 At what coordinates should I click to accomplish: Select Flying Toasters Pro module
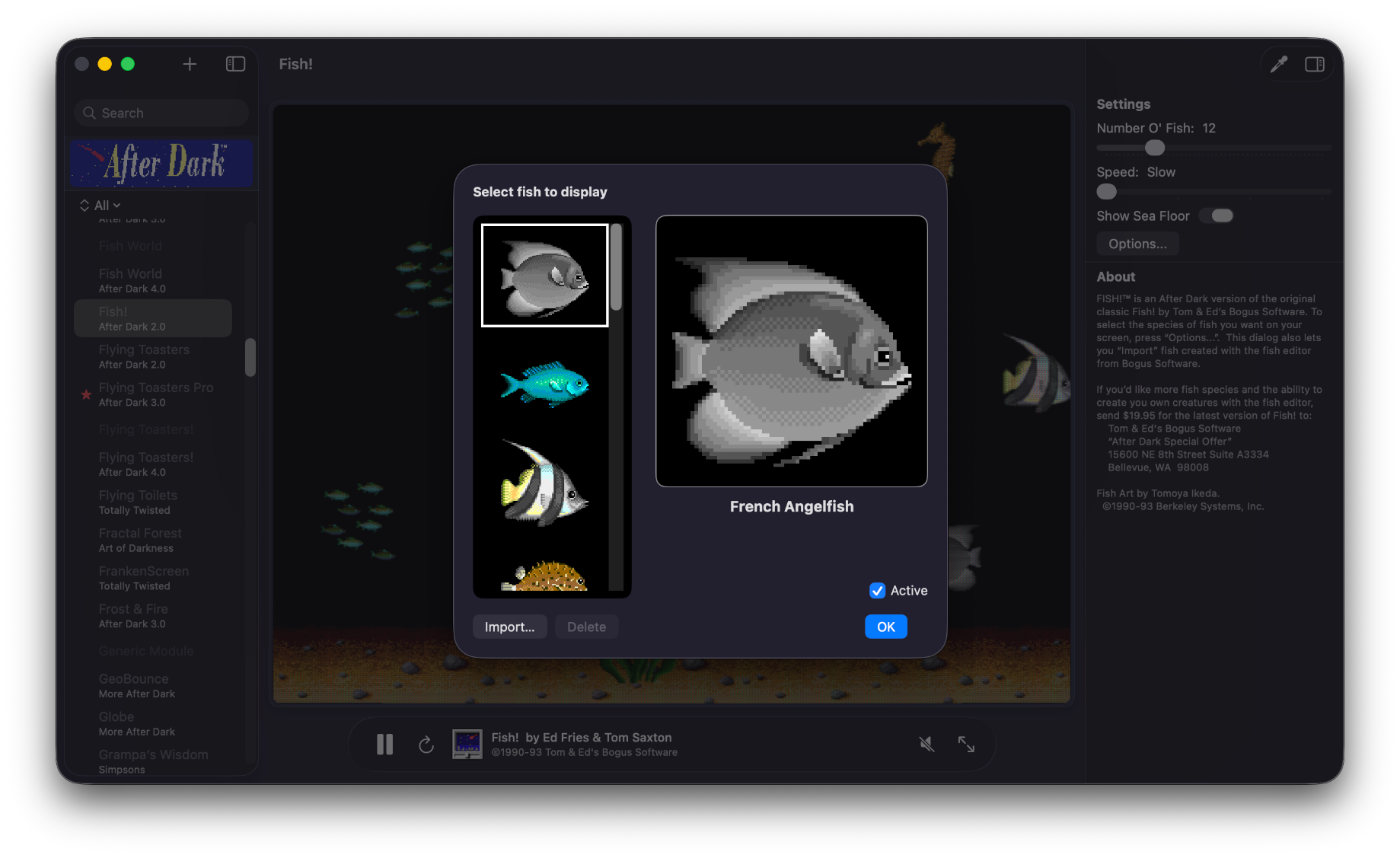pyautogui.click(x=152, y=394)
